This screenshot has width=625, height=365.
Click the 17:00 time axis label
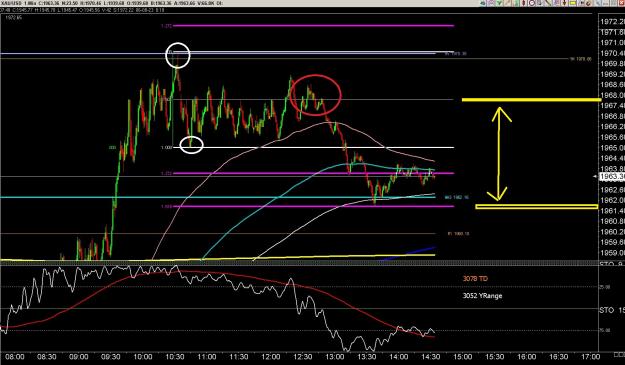point(590,357)
